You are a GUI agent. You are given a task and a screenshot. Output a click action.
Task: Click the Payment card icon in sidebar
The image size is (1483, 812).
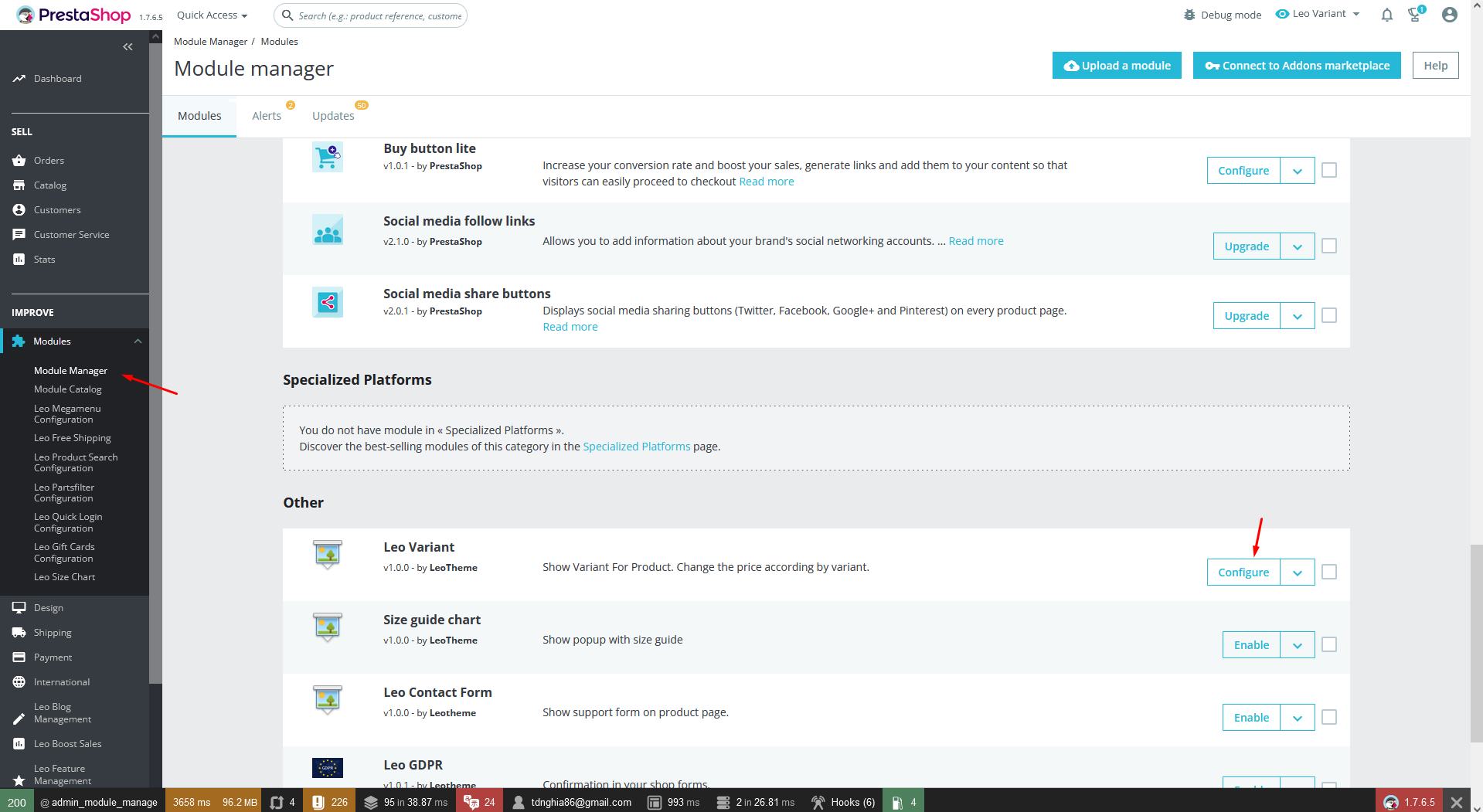[x=19, y=657]
